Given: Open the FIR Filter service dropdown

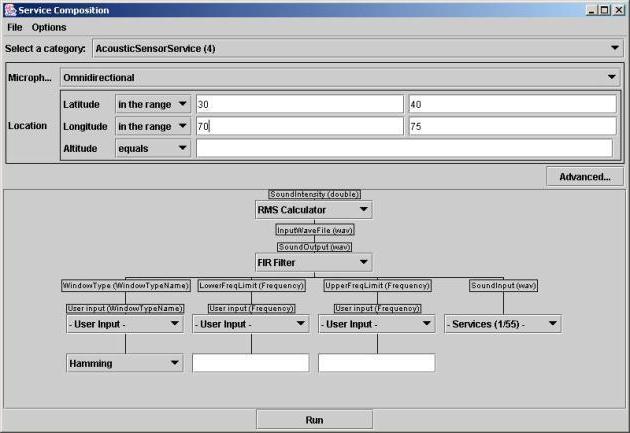Looking at the screenshot, I should tap(314, 263).
